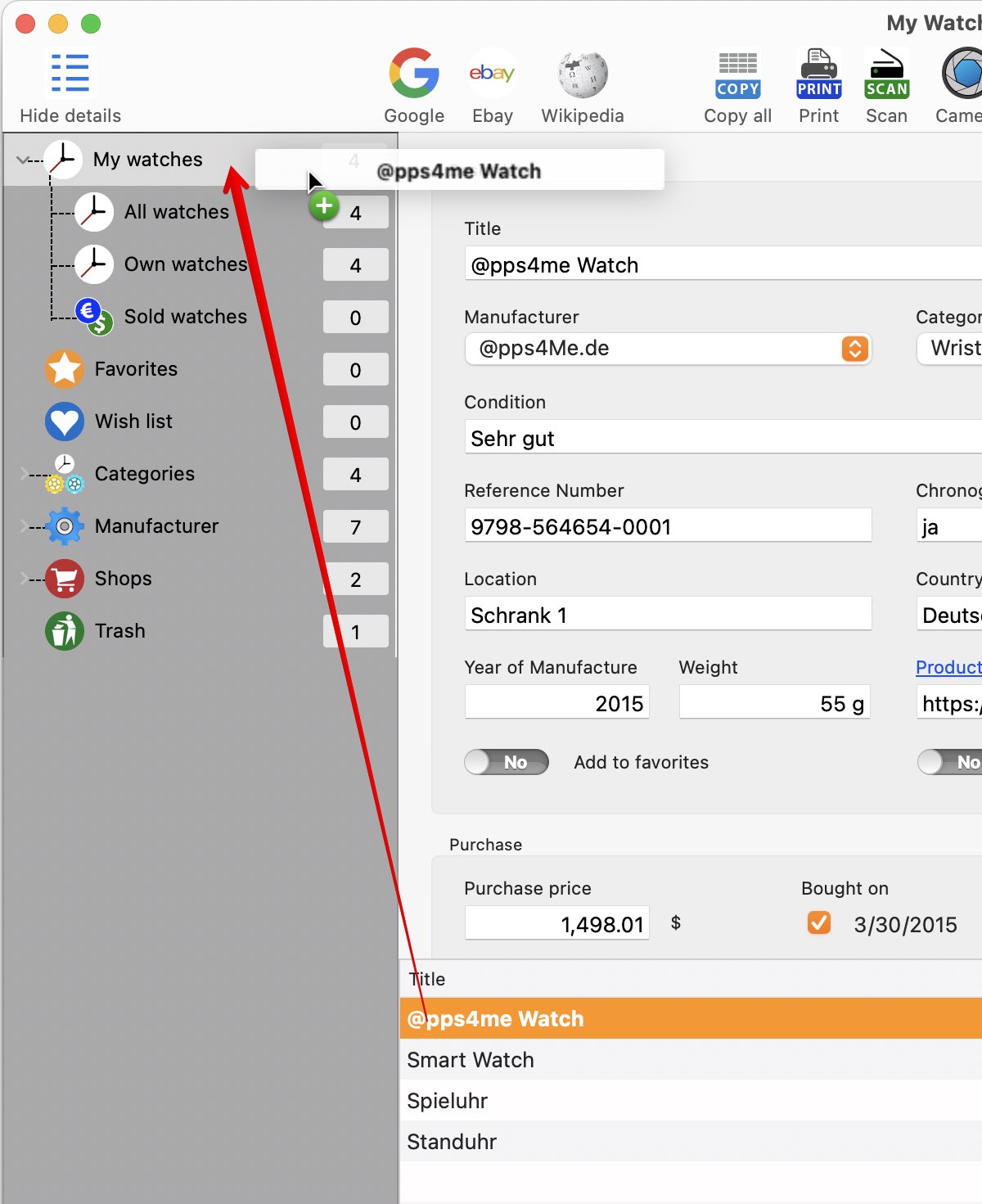Click the Manufacturer gear icon
The height and width of the screenshot is (1204, 982).
pyautogui.click(x=65, y=526)
